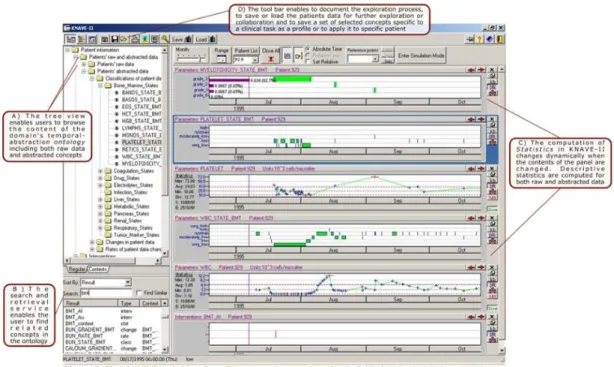The width and height of the screenshot is (614, 367).
Task: Select BUN_GRADIENT_BMT search result
Action: [90, 330]
